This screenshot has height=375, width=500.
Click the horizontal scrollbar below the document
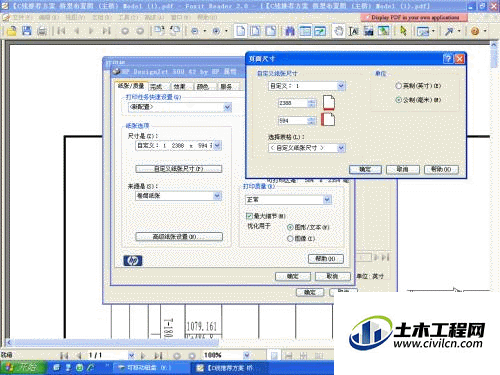click(112, 342)
